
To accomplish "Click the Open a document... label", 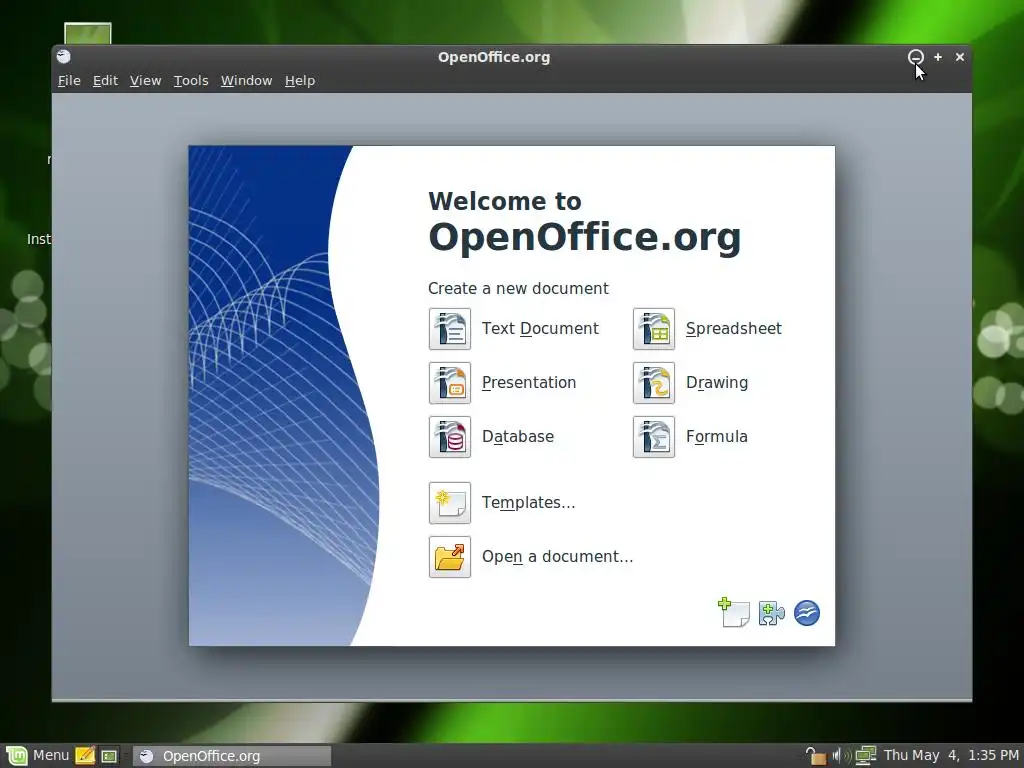I will pyautogui.click(x=557, y=556).
